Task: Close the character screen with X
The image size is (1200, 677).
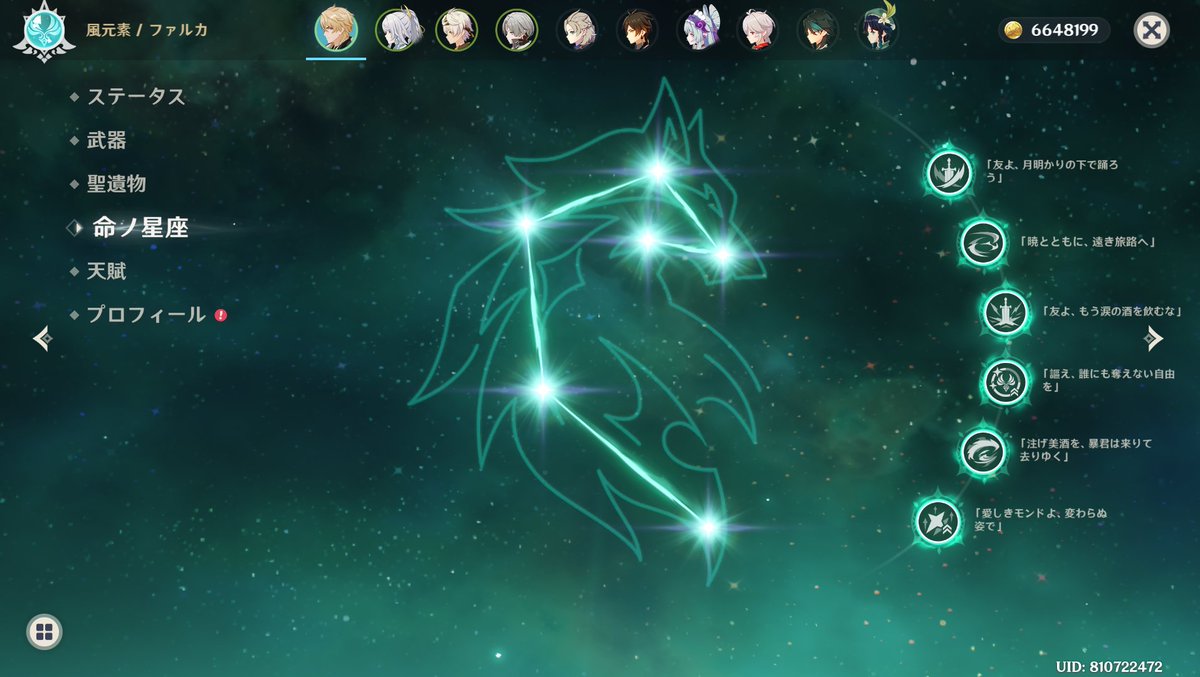Action: click(1152, 30)
